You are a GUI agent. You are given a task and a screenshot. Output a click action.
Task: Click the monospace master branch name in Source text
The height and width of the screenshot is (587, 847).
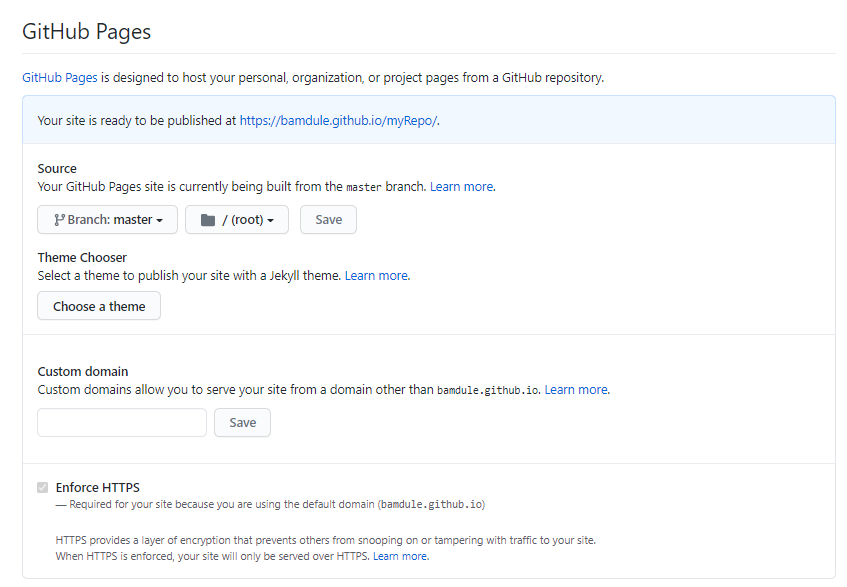(x=364, y=187)
